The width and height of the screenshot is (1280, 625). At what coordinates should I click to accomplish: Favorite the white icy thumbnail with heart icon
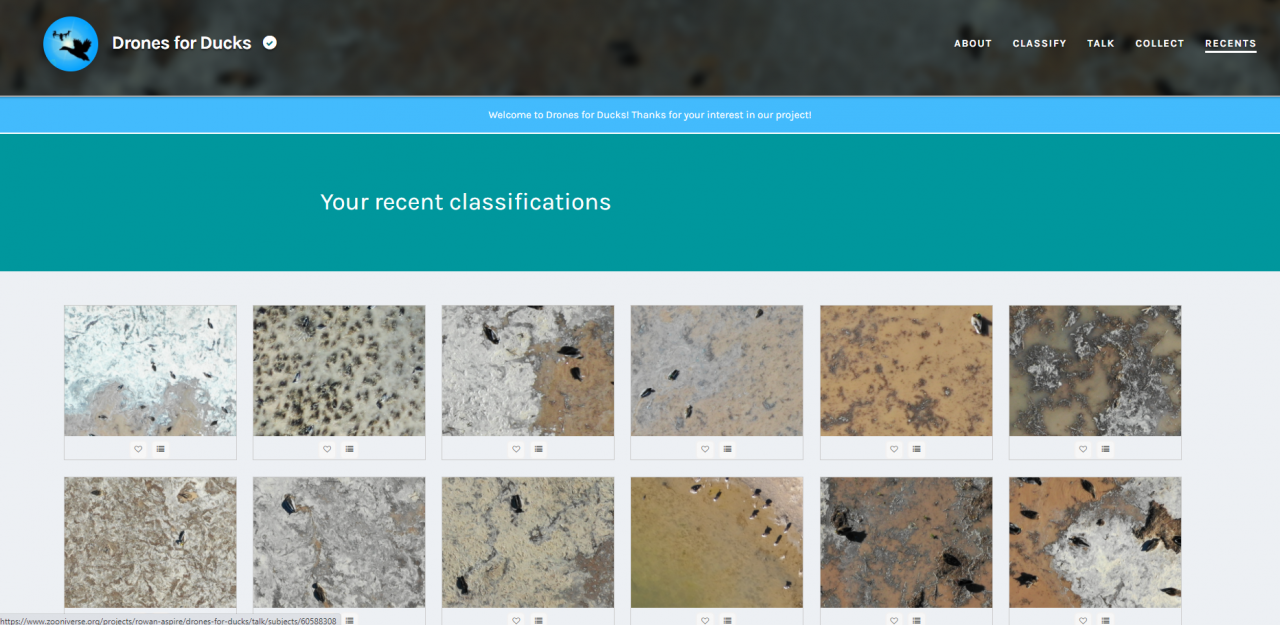(139, 449)
